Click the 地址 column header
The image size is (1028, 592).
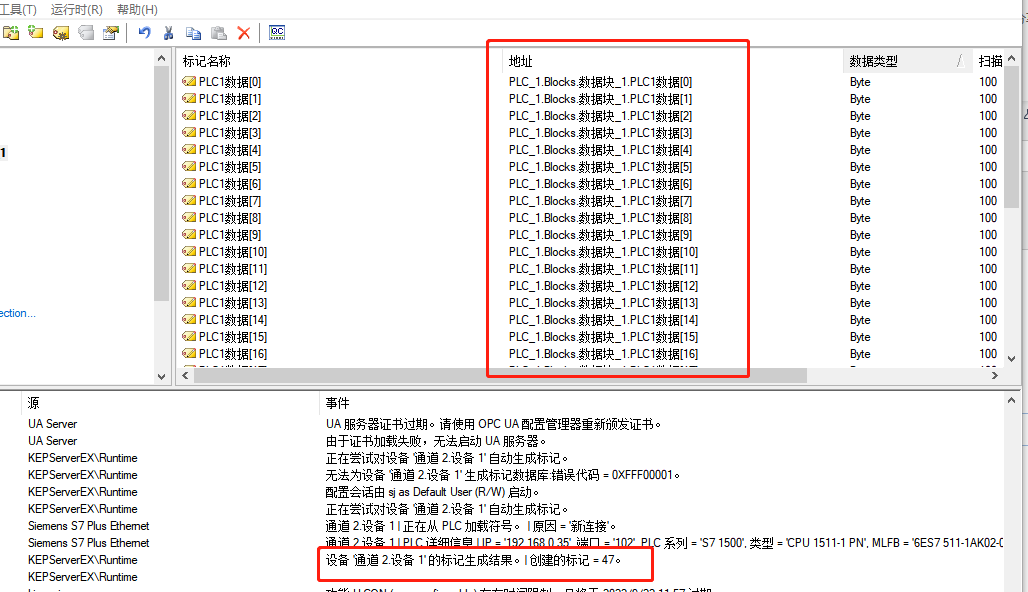521,61
